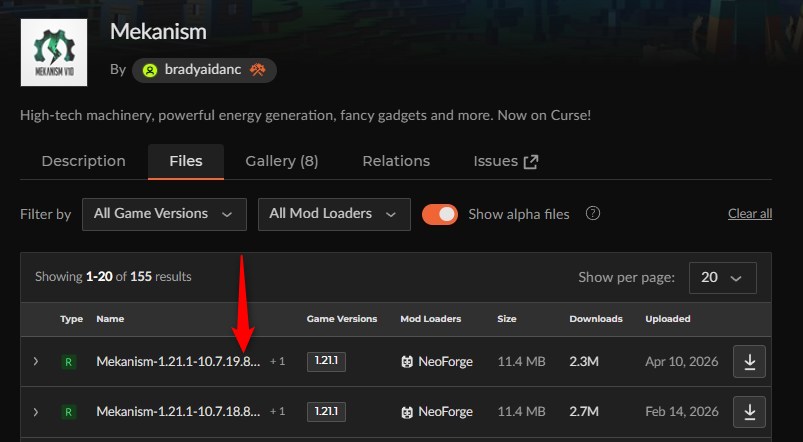This screenshot has width=803, height=442.
Task: Open the All Game Versions dropdown
Action: pyautogui.click(x=164, y=214)
